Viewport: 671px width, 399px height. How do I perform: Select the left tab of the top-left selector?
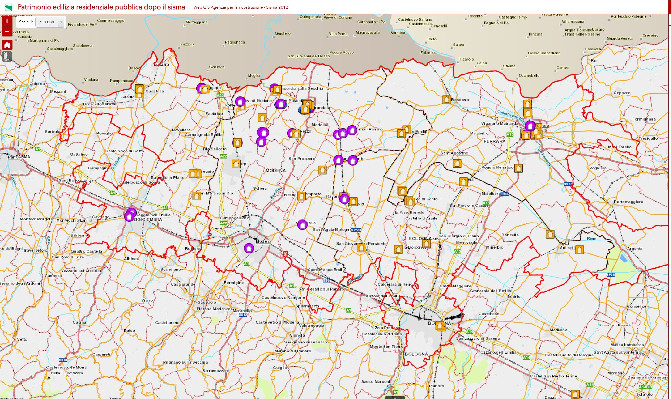pyautogui.click(x=26, y=22)
